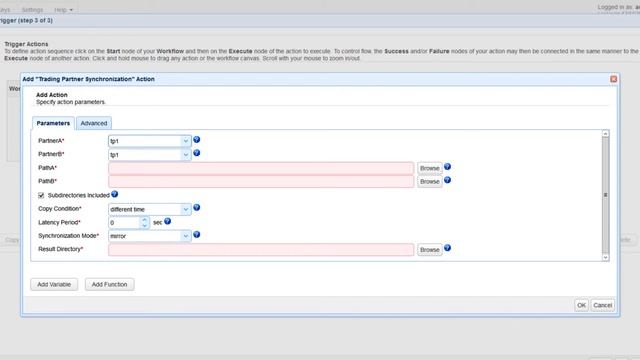Open the Synchronization Mode dropdown
Viewport: 640px width, 360px height.
[186, 236]
